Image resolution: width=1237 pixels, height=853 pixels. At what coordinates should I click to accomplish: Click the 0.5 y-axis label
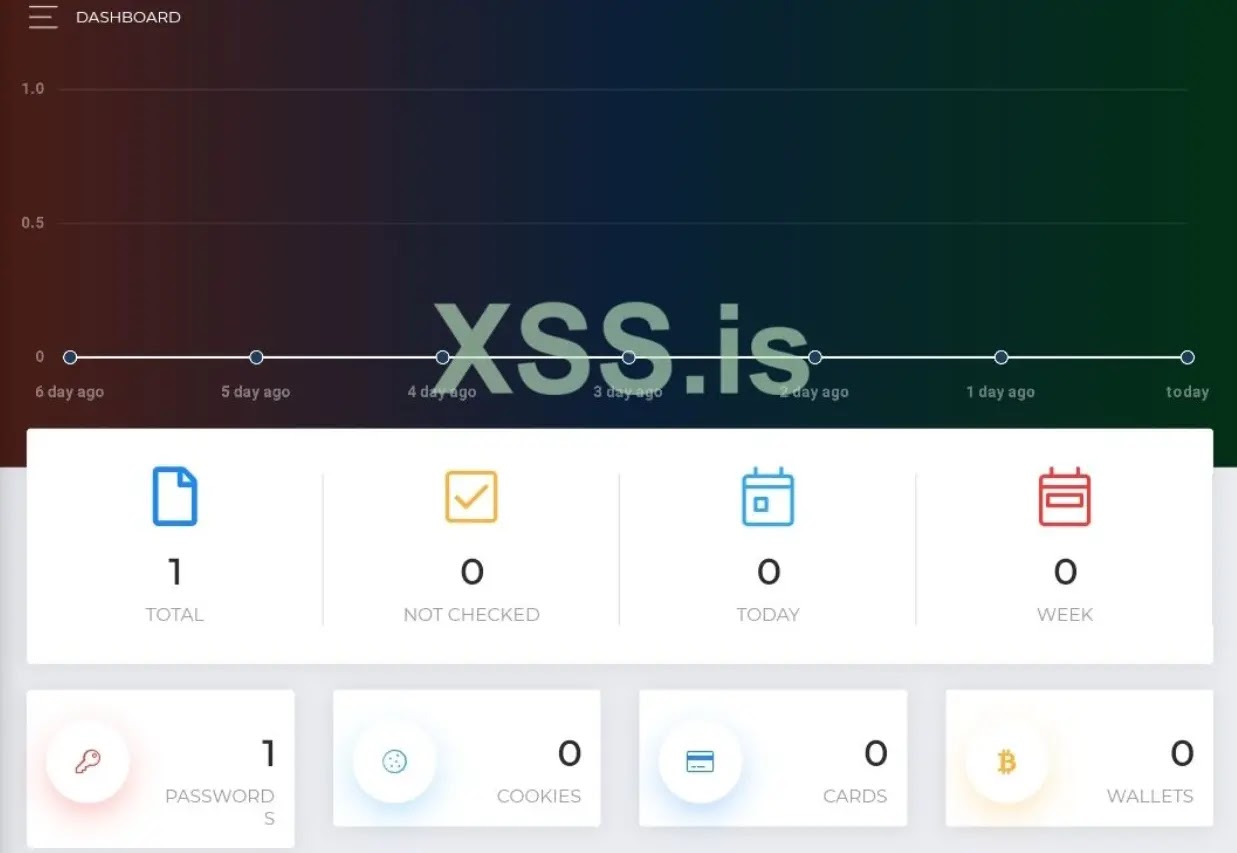(33, 223)
